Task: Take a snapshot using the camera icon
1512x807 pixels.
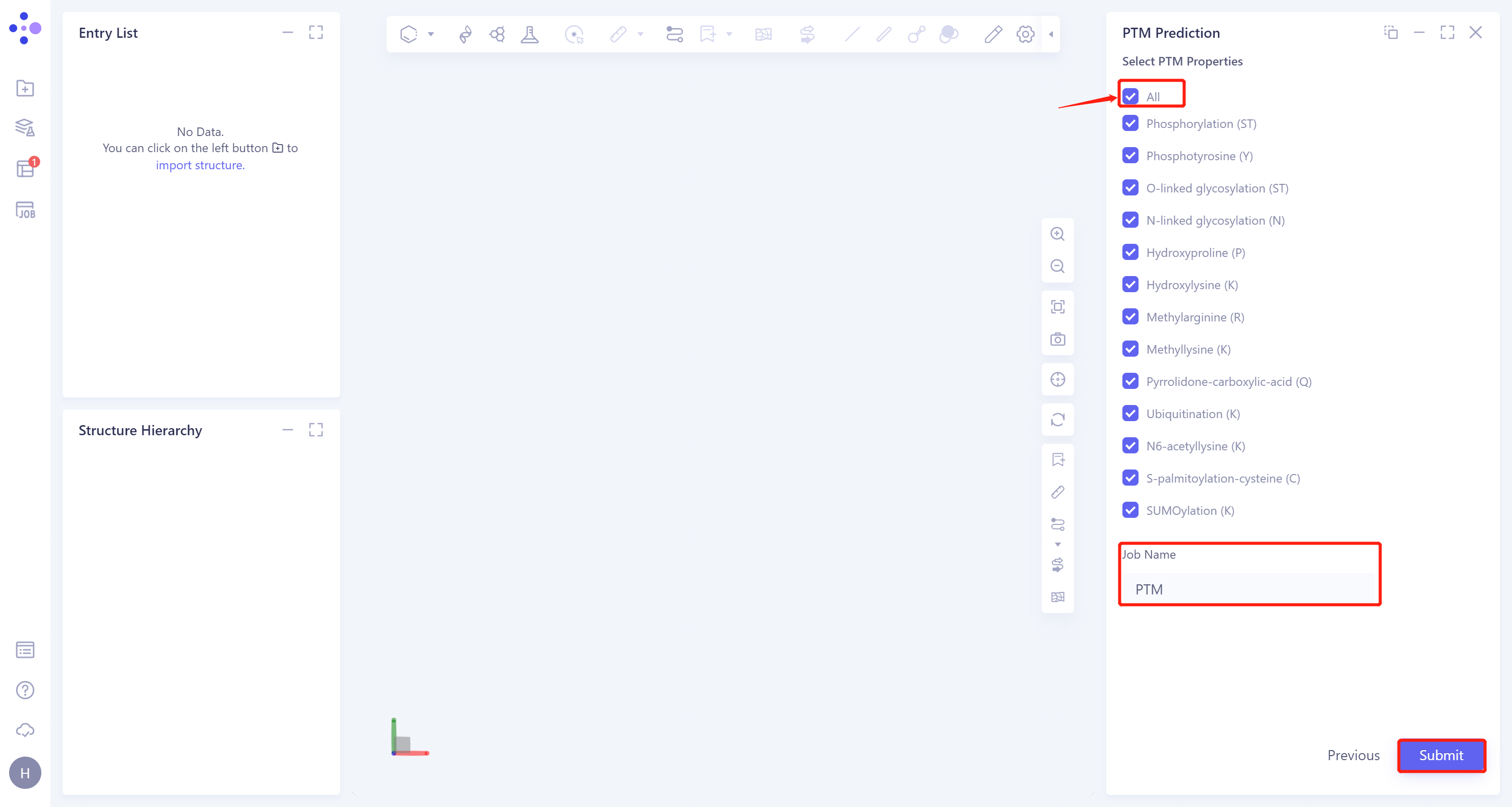Action: click(x=1058, y=339)
